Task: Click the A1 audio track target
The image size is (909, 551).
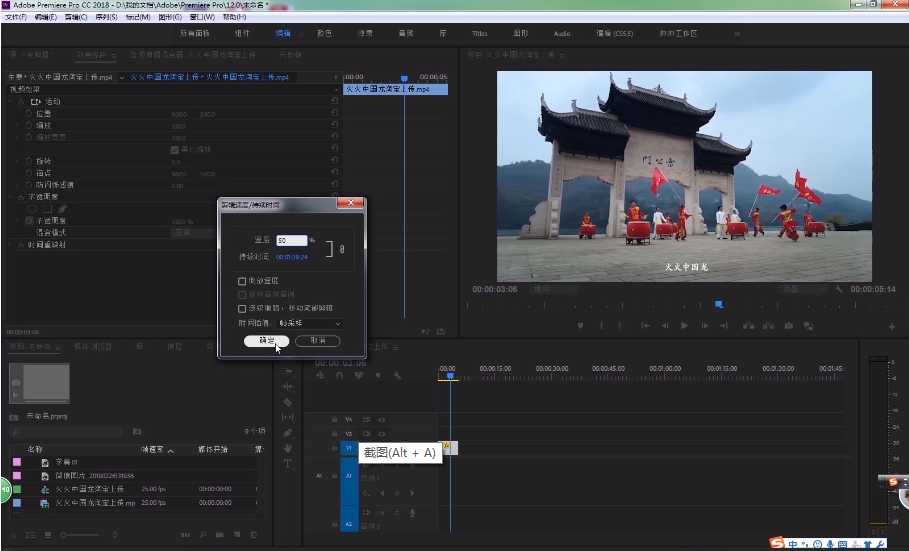Action: point(349,476)
